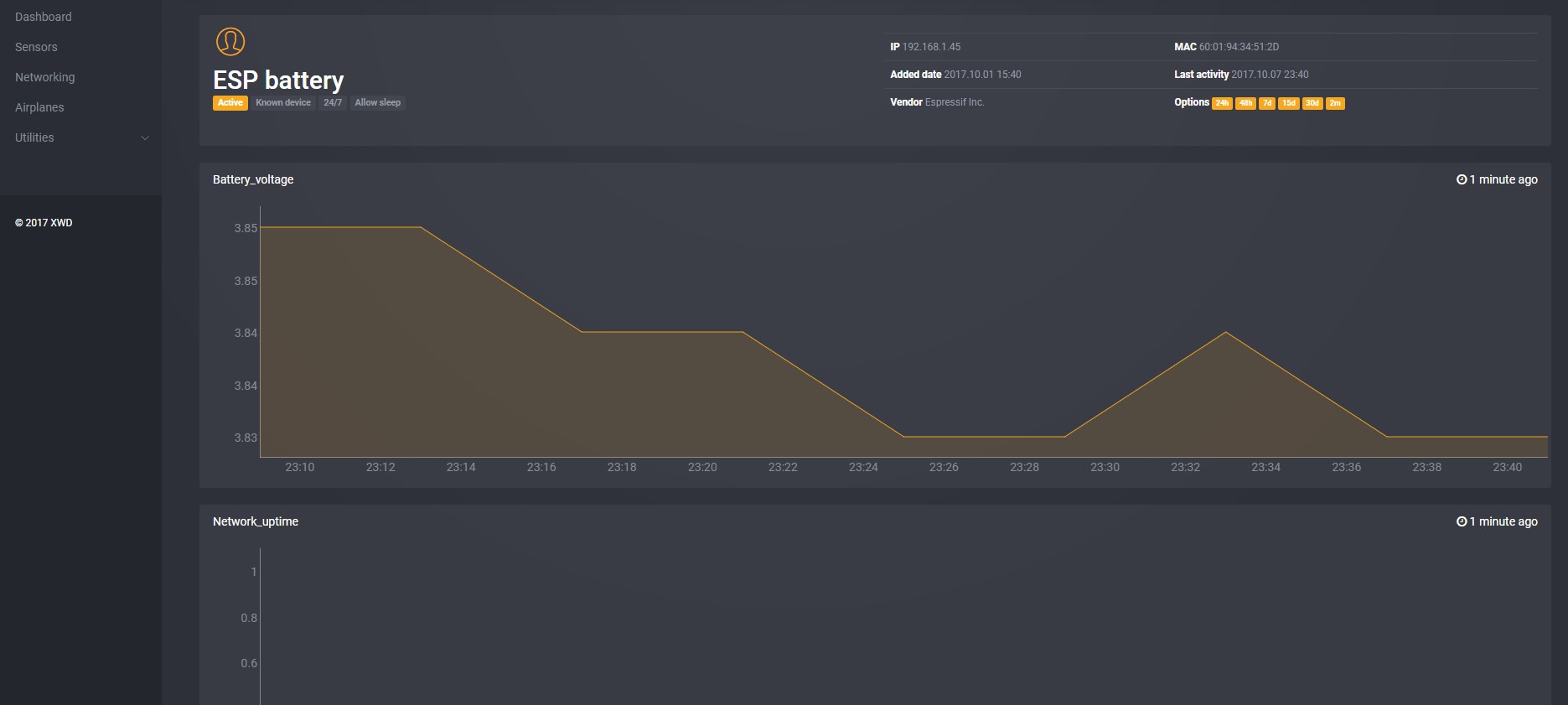Image resolution: width=1568 pixels, height=705 pixels.
Task: Switch chart range to 7d
Action: 1267,103
